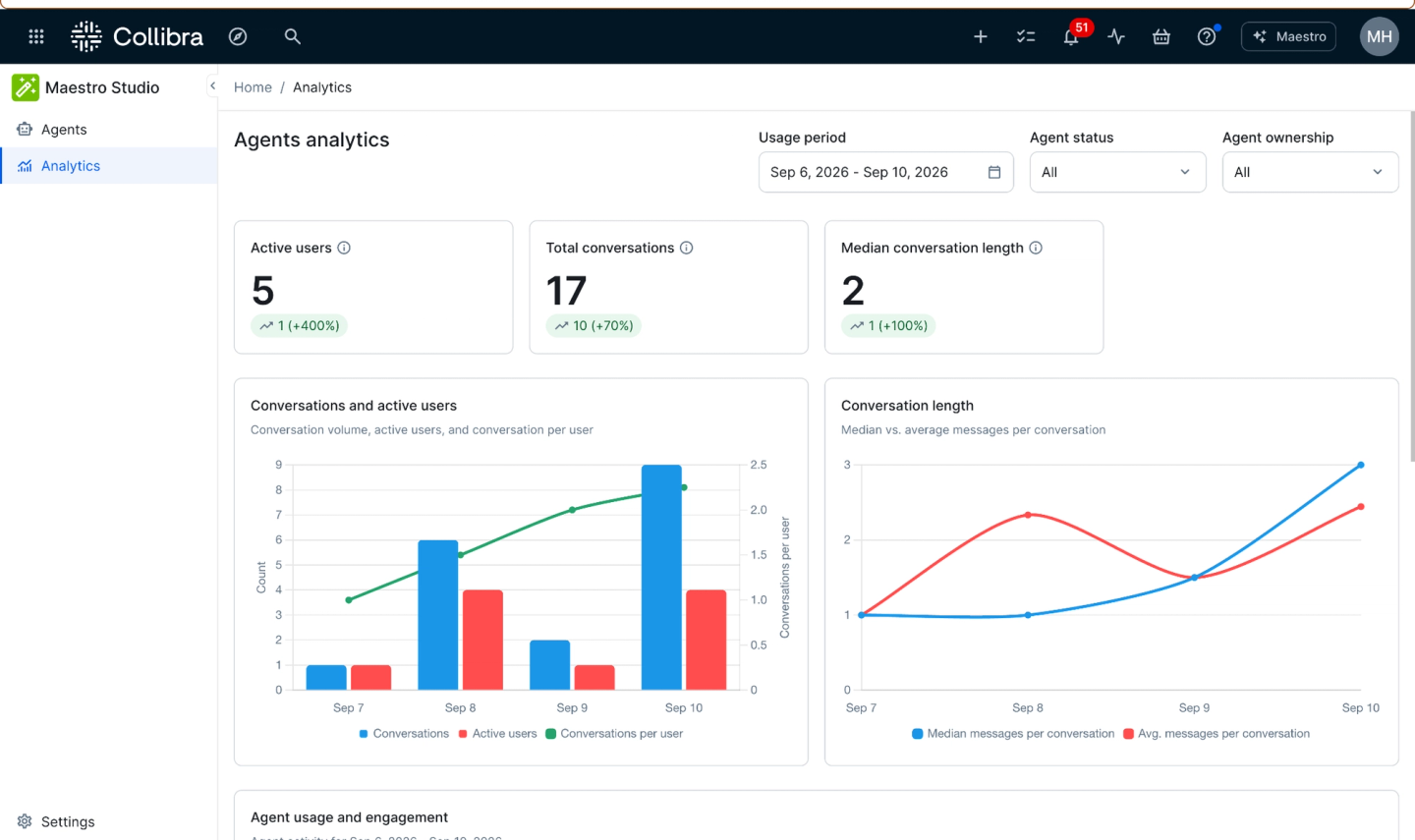1415x840 pixels.
Task: Select Analytics in sidebar
Action: [108, 166]
